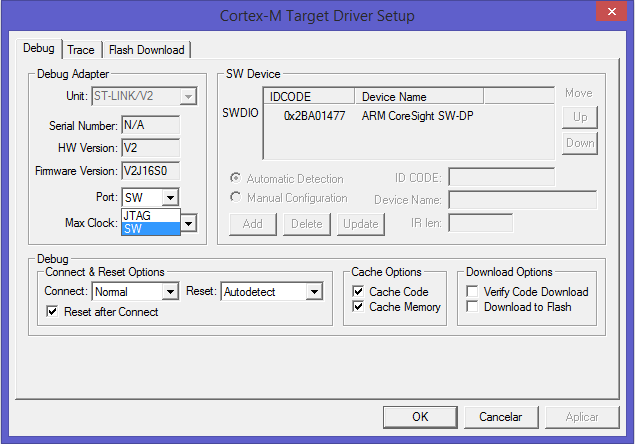This screenshot has width=635, height=444.
Task: Uncheck the Cache Code option
Action: 359,292
